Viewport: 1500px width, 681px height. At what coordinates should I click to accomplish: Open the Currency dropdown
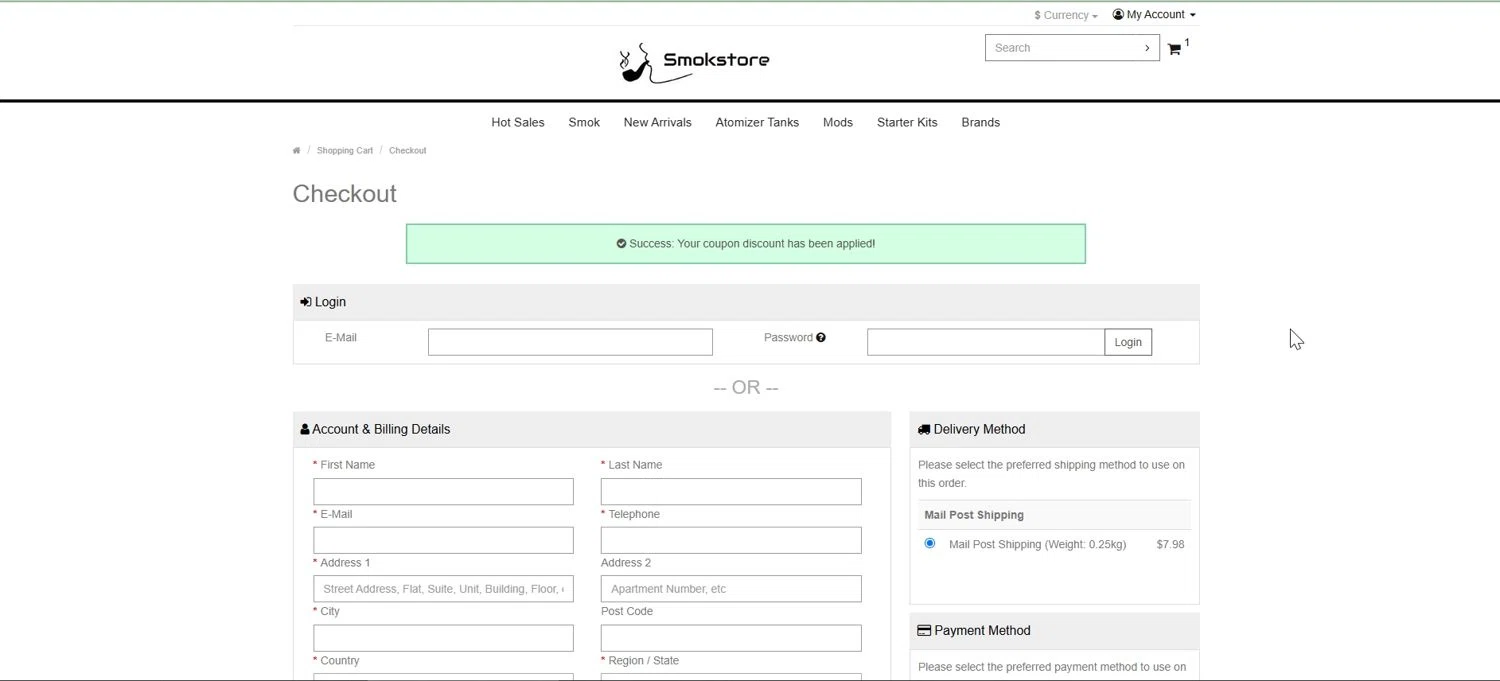click(1066, 16)
